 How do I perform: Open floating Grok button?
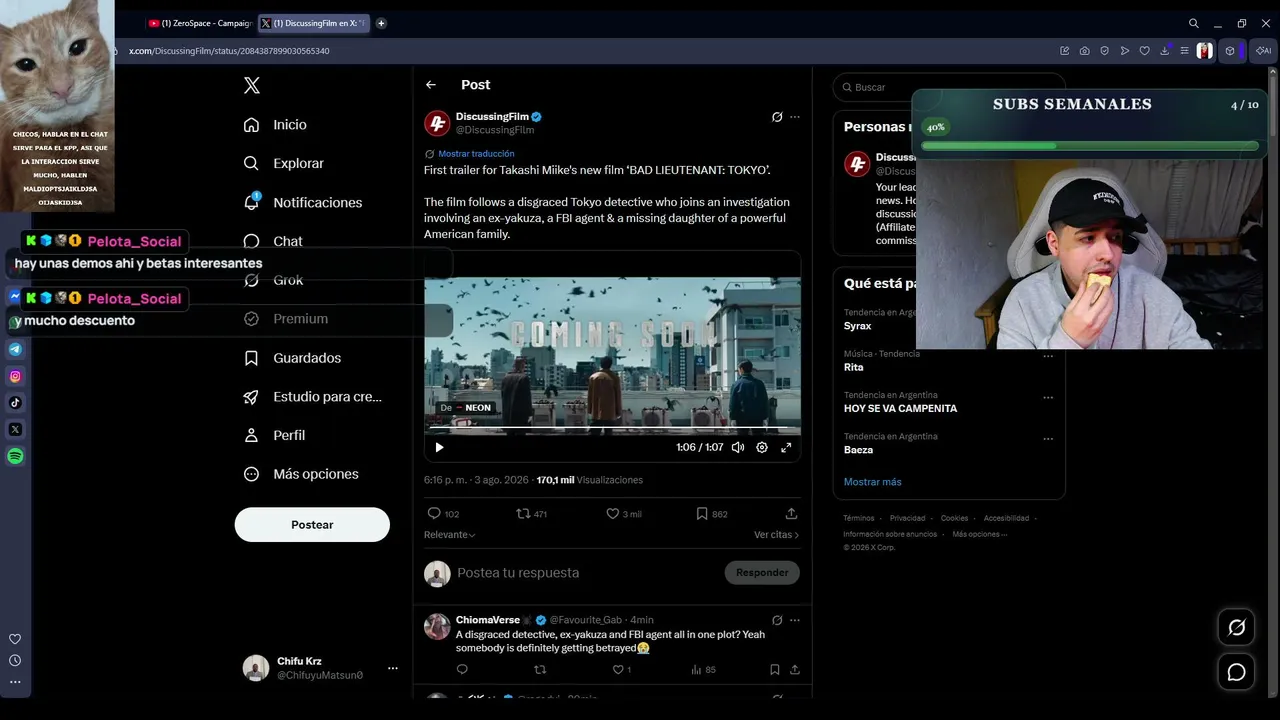pyautogui.click(x=1237, y=628)
